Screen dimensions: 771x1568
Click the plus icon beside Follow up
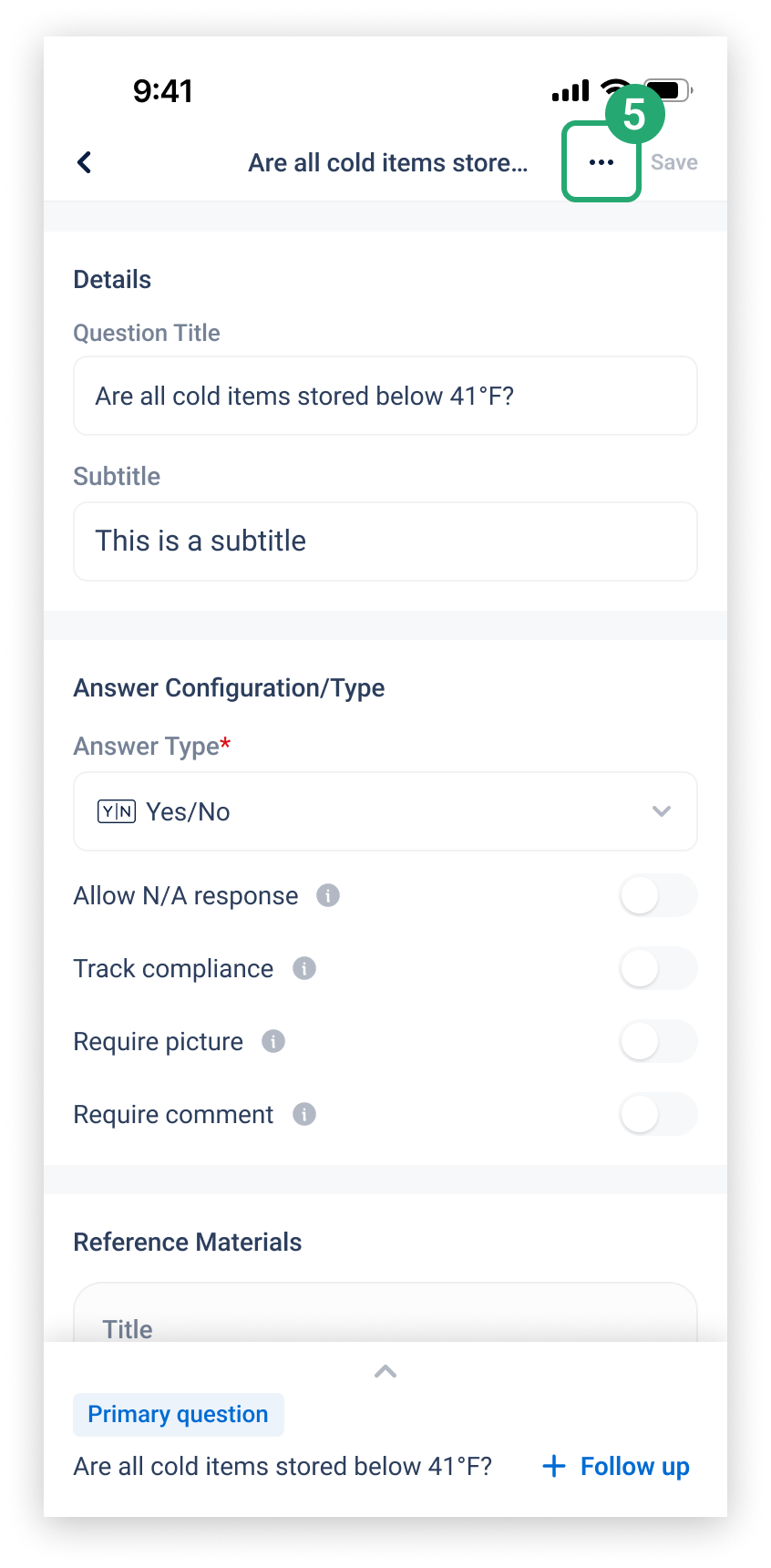coord(554,1466)
